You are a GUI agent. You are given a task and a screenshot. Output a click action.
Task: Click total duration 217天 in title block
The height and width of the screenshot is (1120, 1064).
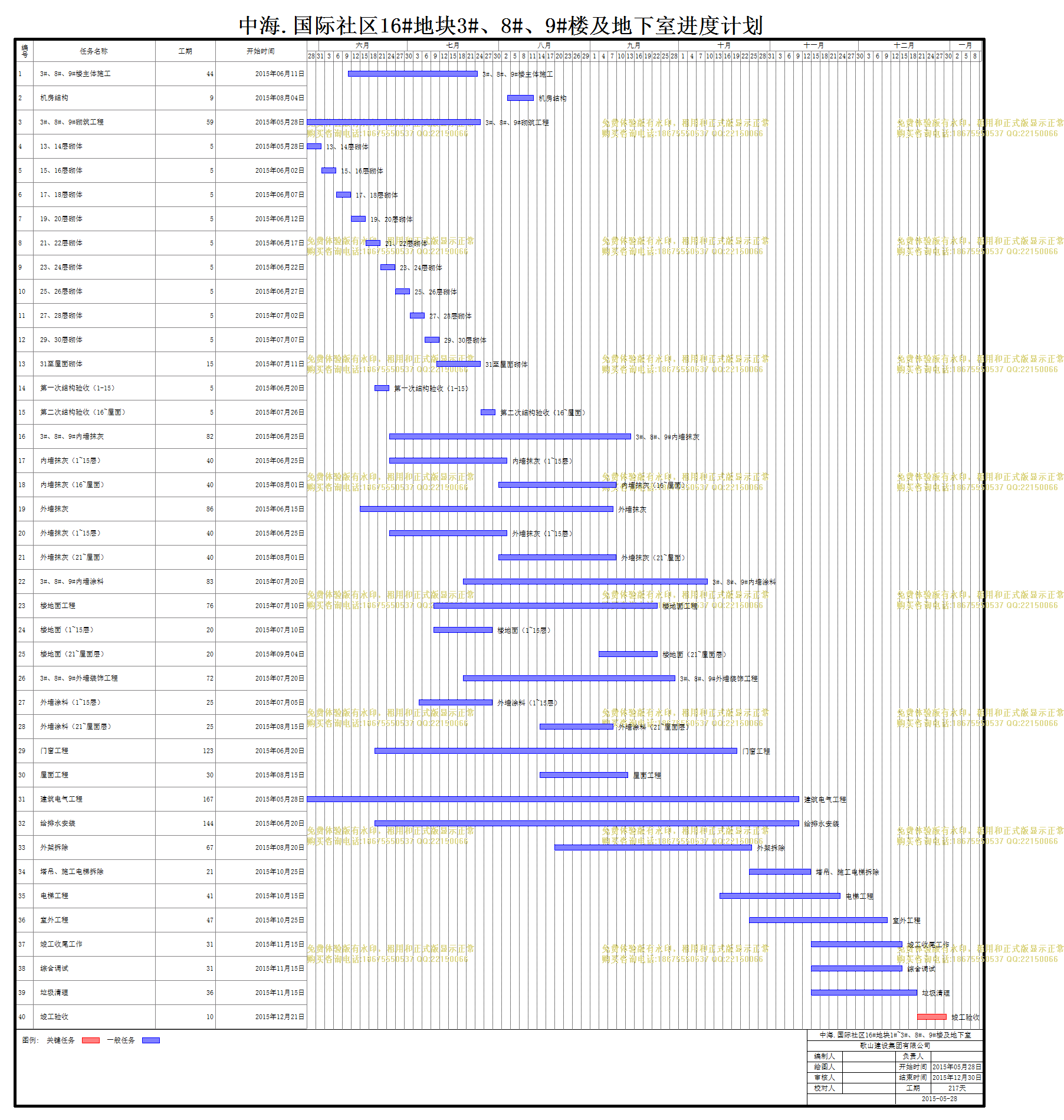tap(957, 1088)
